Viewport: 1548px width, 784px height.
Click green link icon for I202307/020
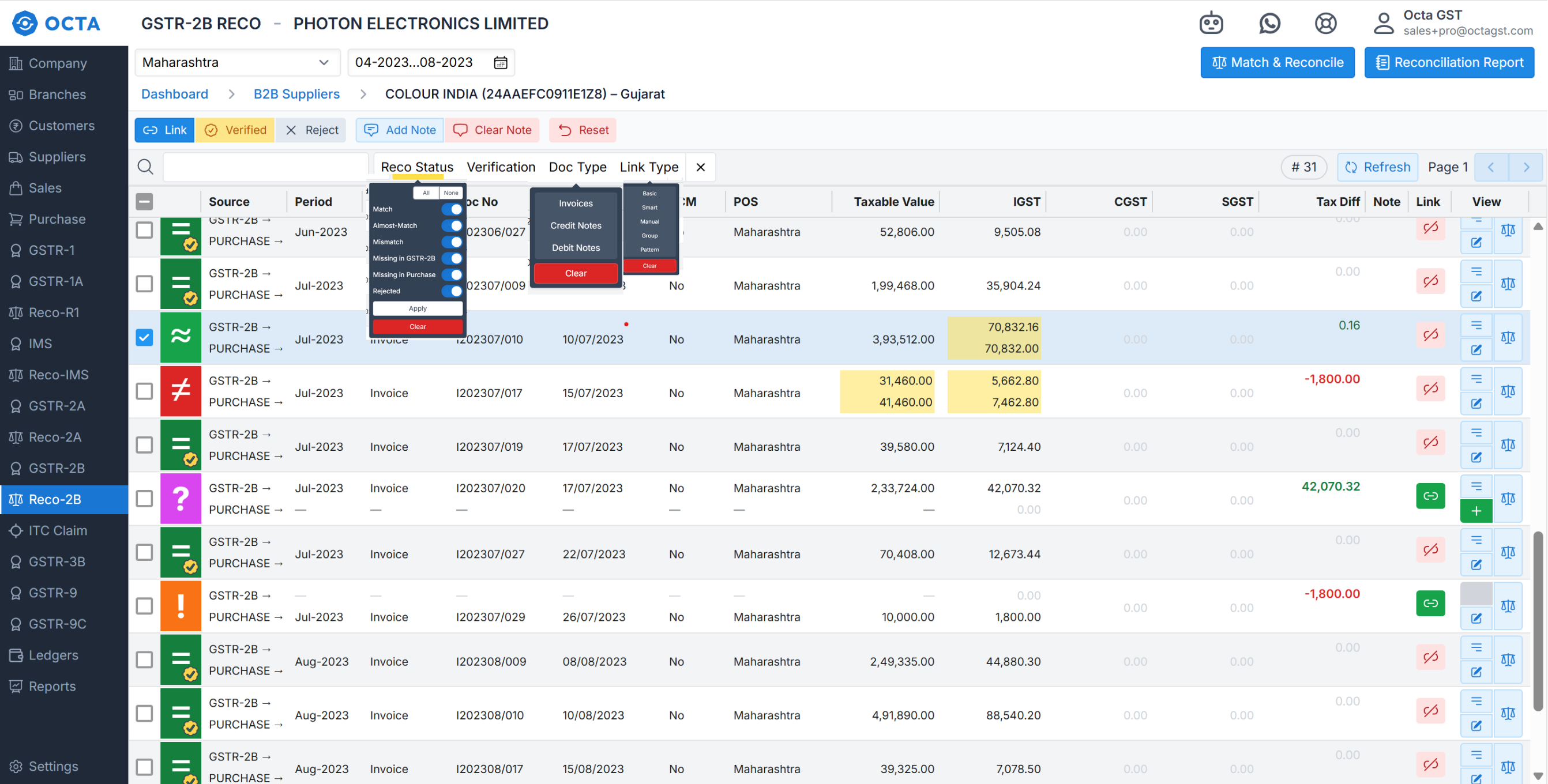(1430, 496)
